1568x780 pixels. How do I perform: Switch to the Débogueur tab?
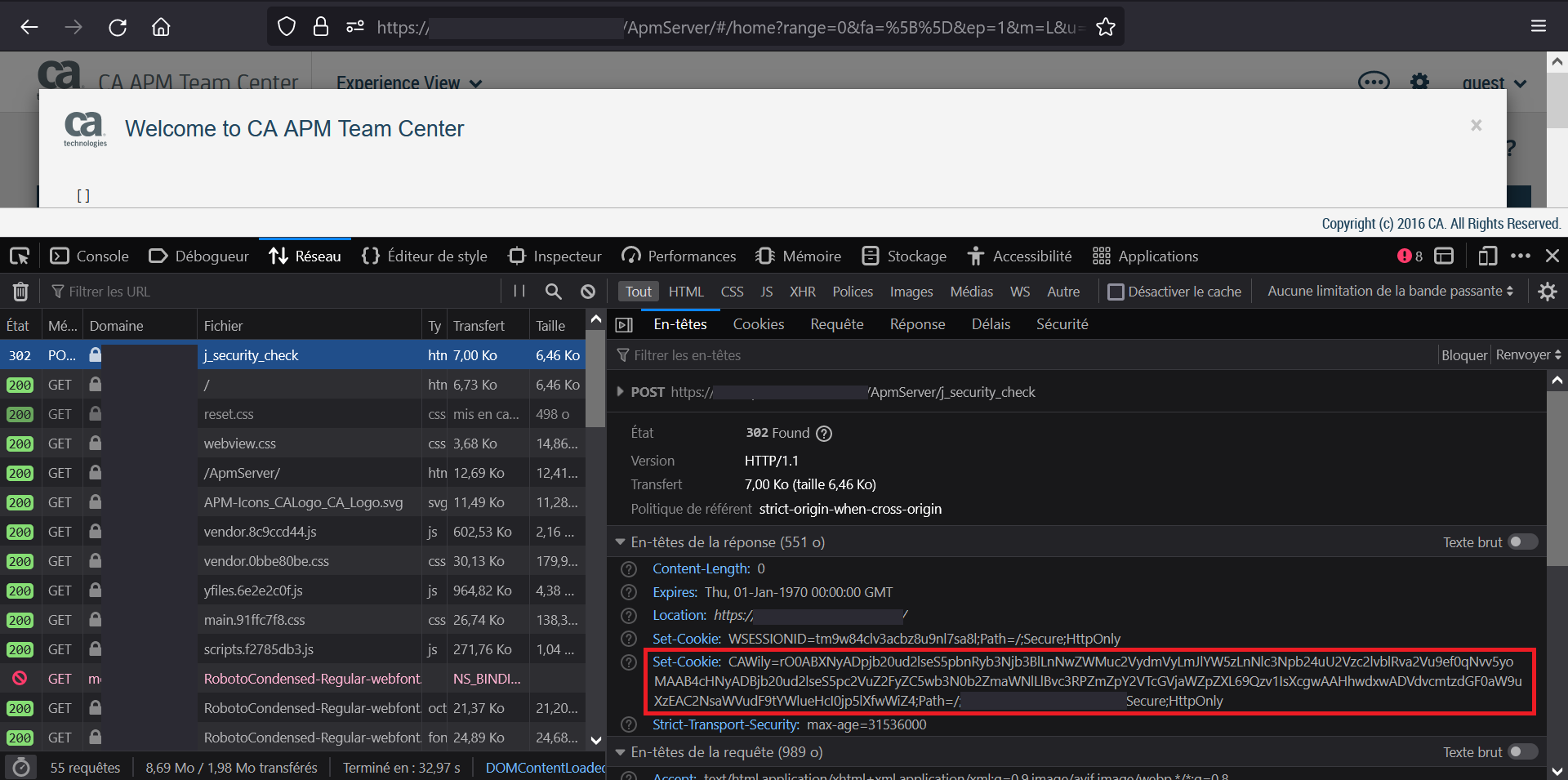pos(198,256)
